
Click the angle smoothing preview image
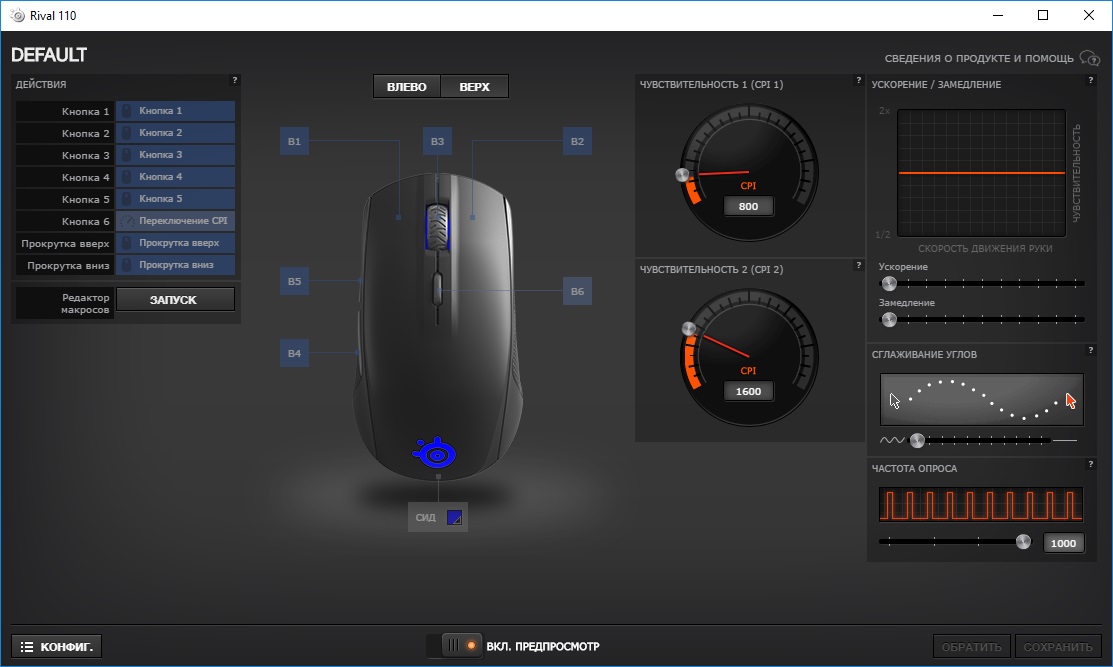[x=982, y=399]
